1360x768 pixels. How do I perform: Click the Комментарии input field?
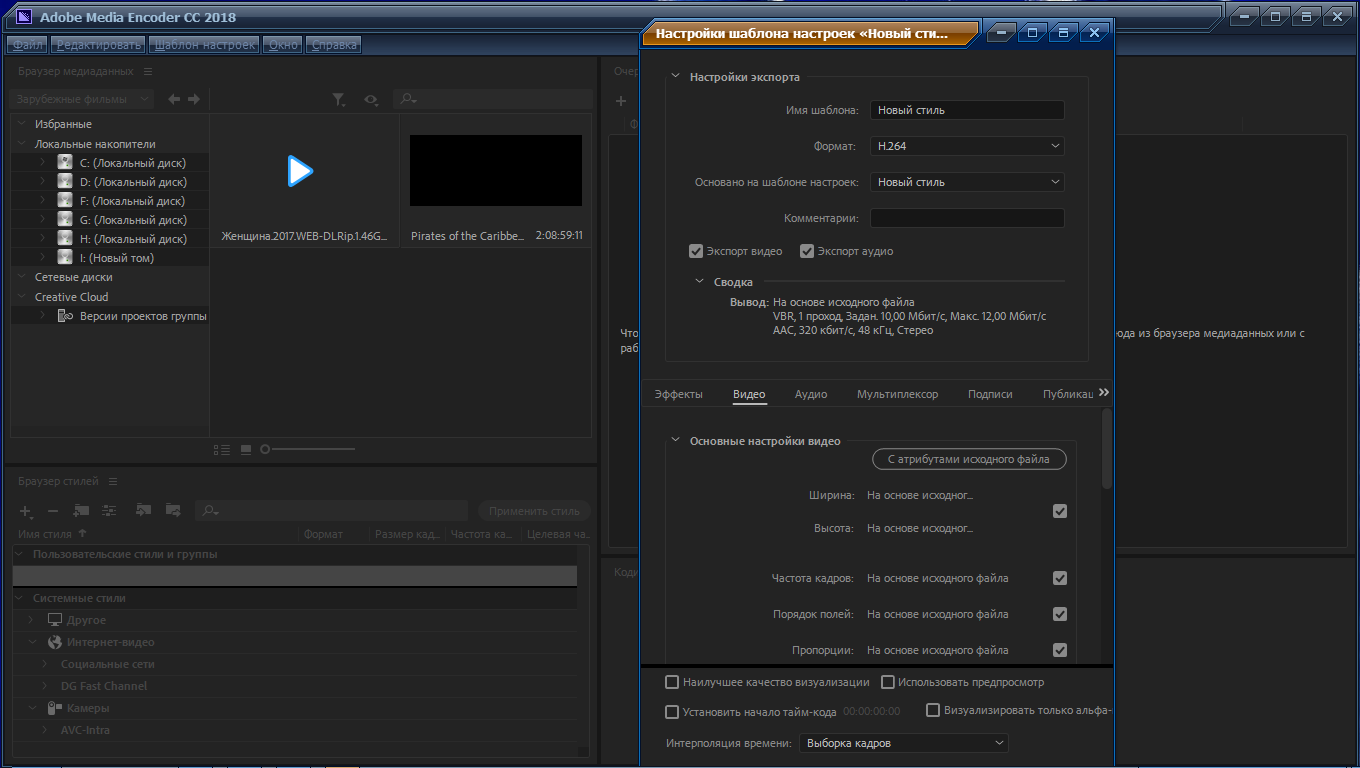coord(967,218)
